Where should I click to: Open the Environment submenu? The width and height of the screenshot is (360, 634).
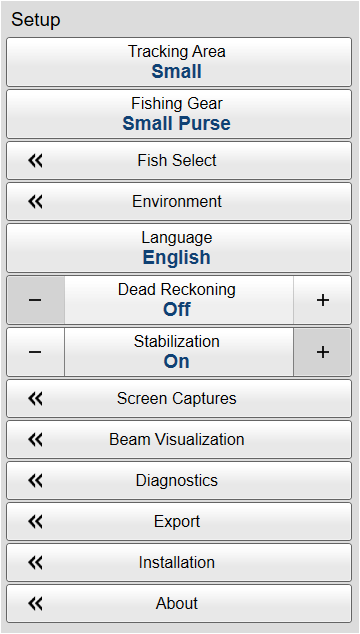click(x=179, y=201)
